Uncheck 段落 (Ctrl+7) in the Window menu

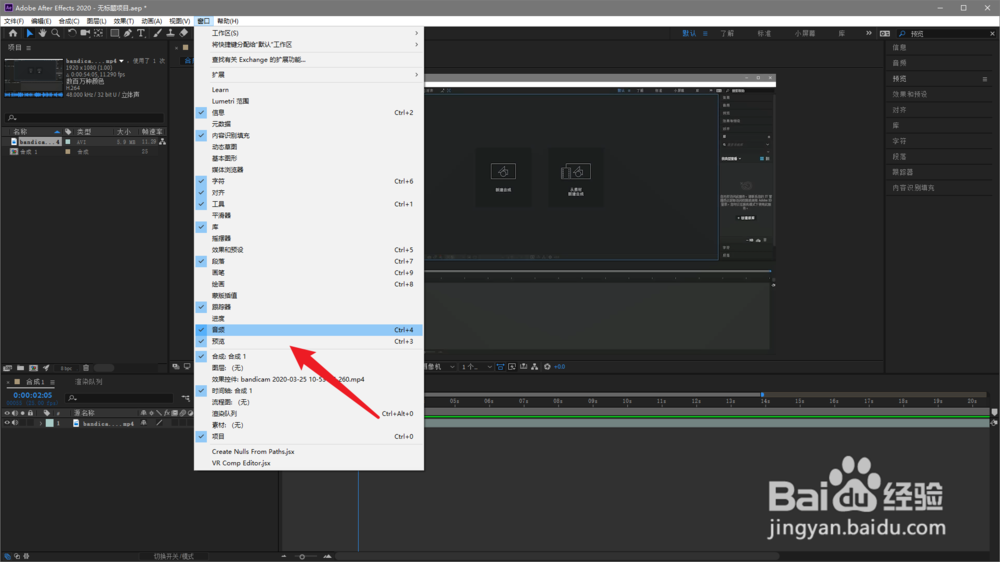pos(309,262)
